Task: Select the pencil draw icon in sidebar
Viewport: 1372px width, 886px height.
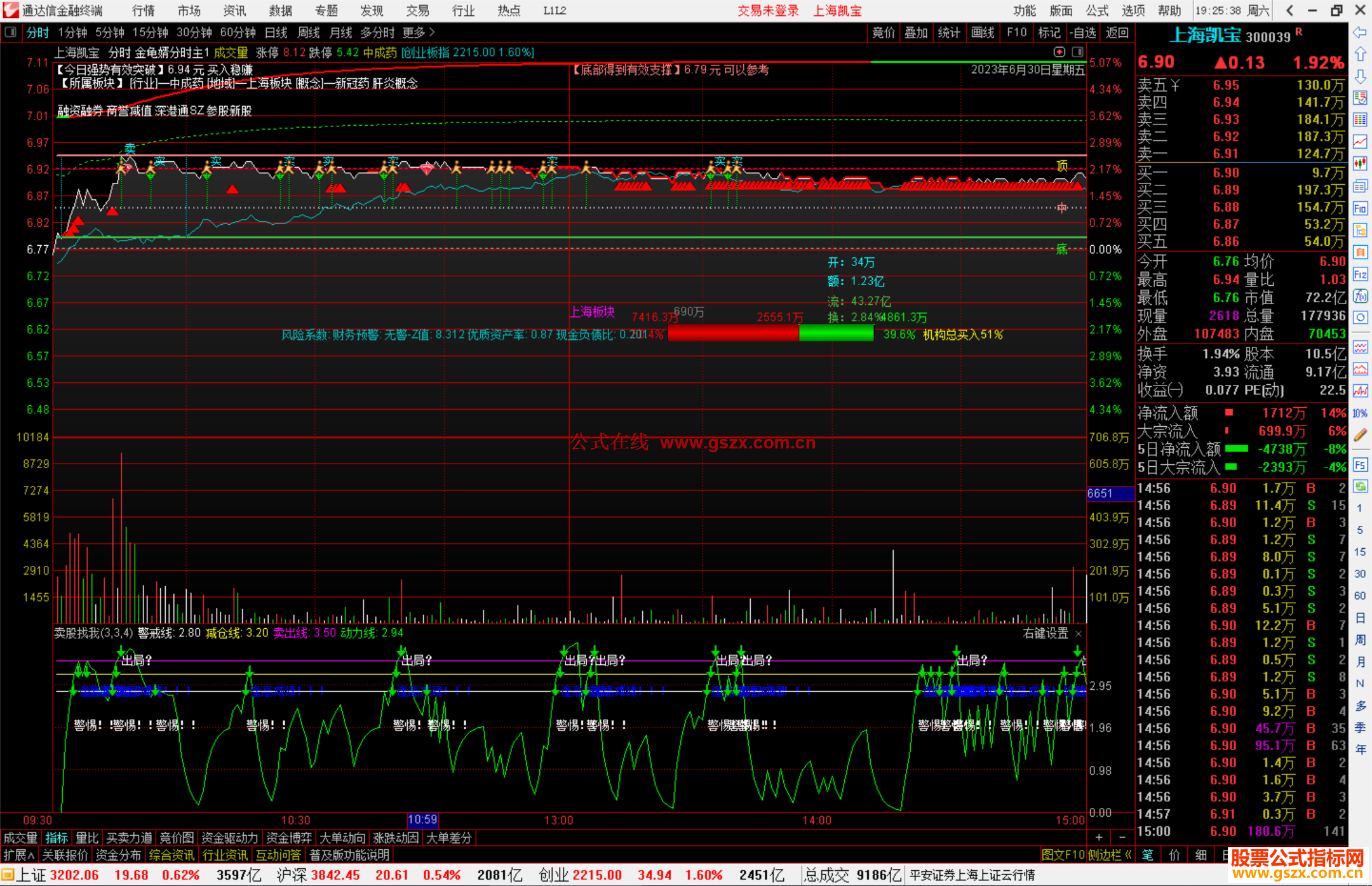Action: click(x=1360, y=435)
